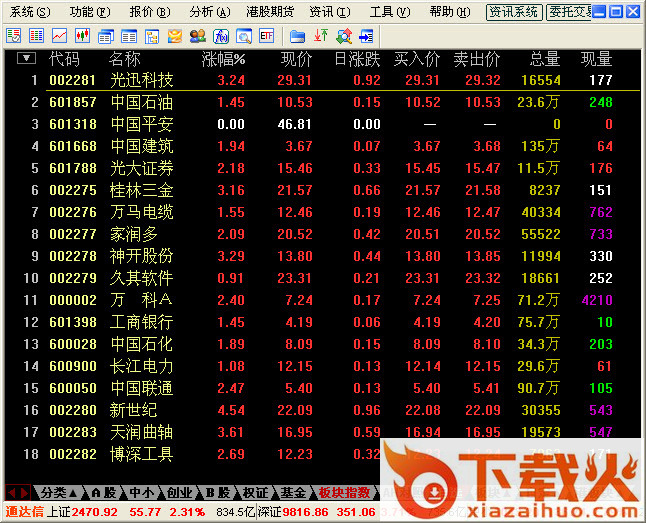
Task: Click the 资讯系统 button
Action: (514, 12)
